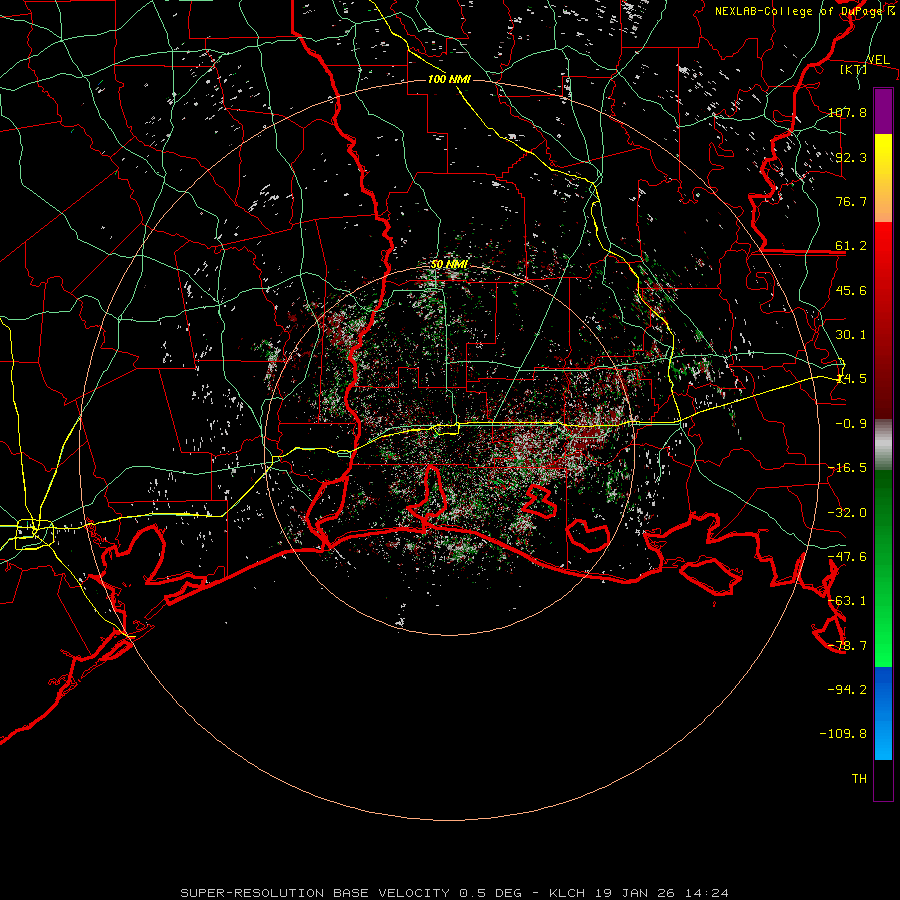The image size is (900, 900).
Task: Click the TH legend label
Action: [859, 778]
